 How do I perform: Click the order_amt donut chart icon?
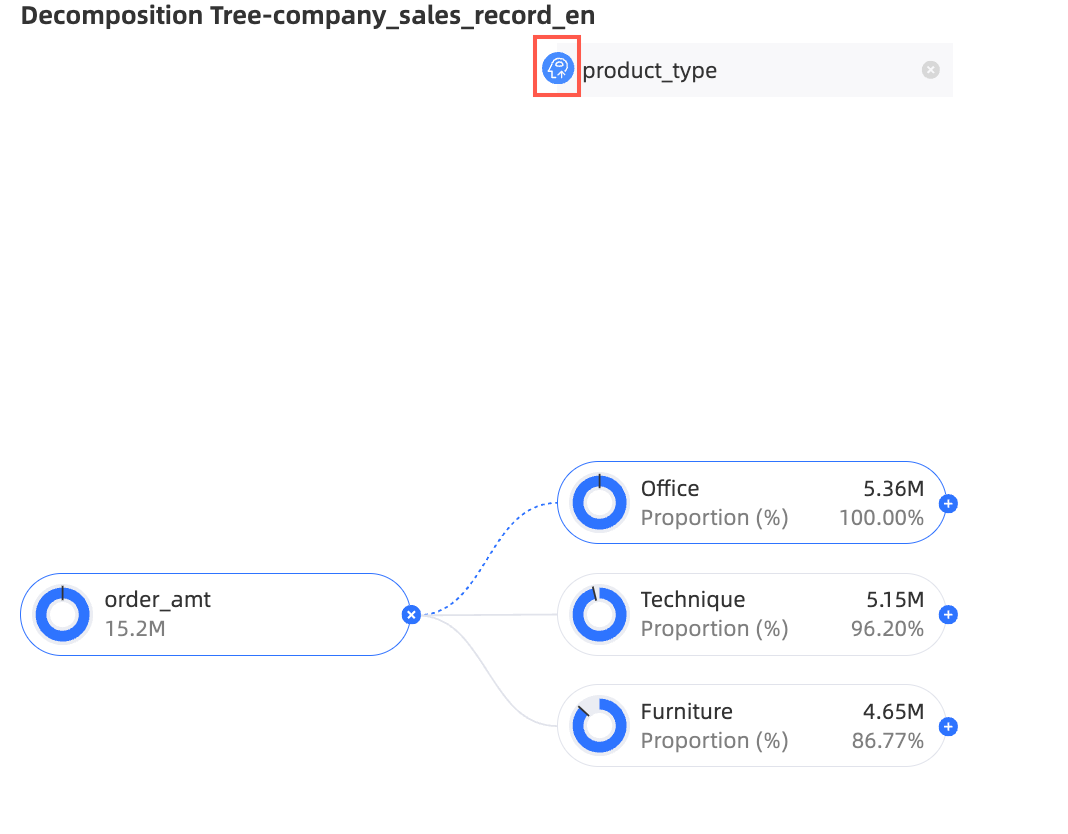coord(63,614)
